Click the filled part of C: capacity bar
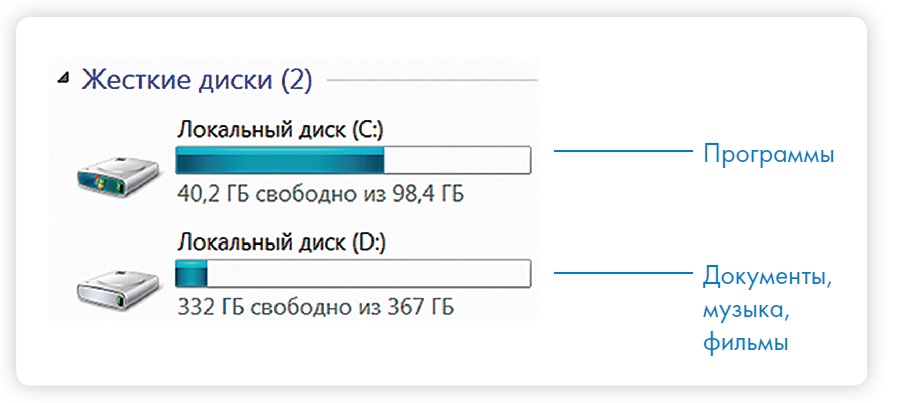 tap(280, 160)
